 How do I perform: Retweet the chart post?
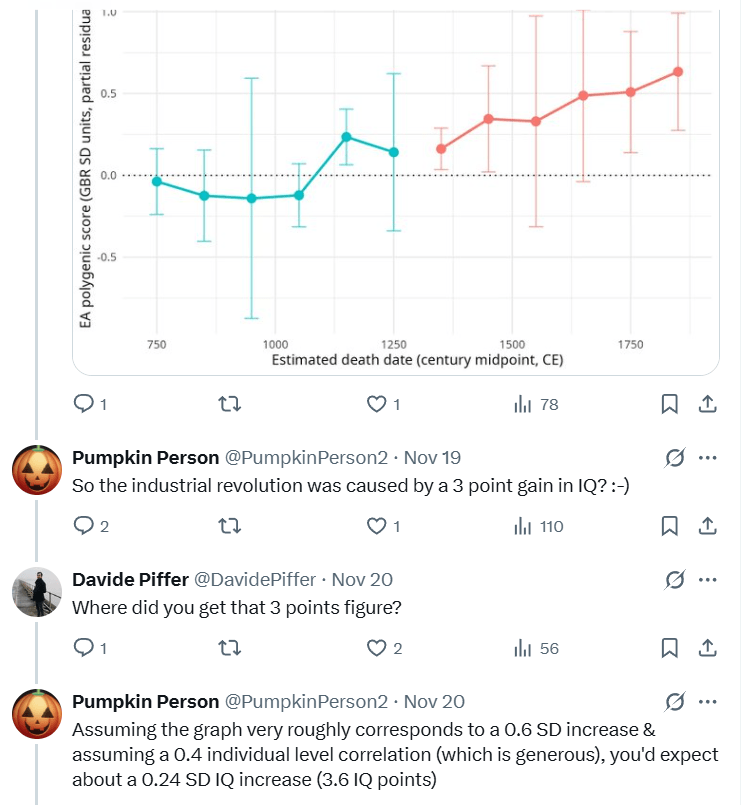pyautogui.click(x=229, y=404)
